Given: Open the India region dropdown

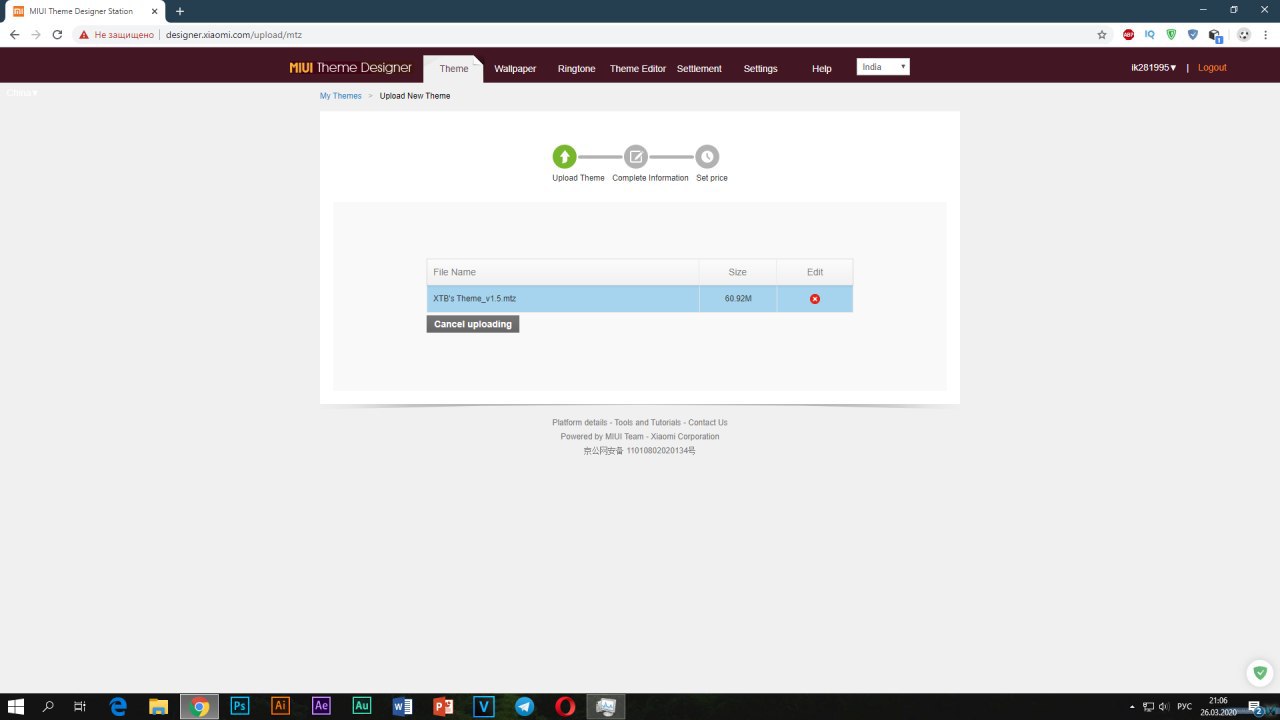Looking at the screenshot, I should 883,67.
